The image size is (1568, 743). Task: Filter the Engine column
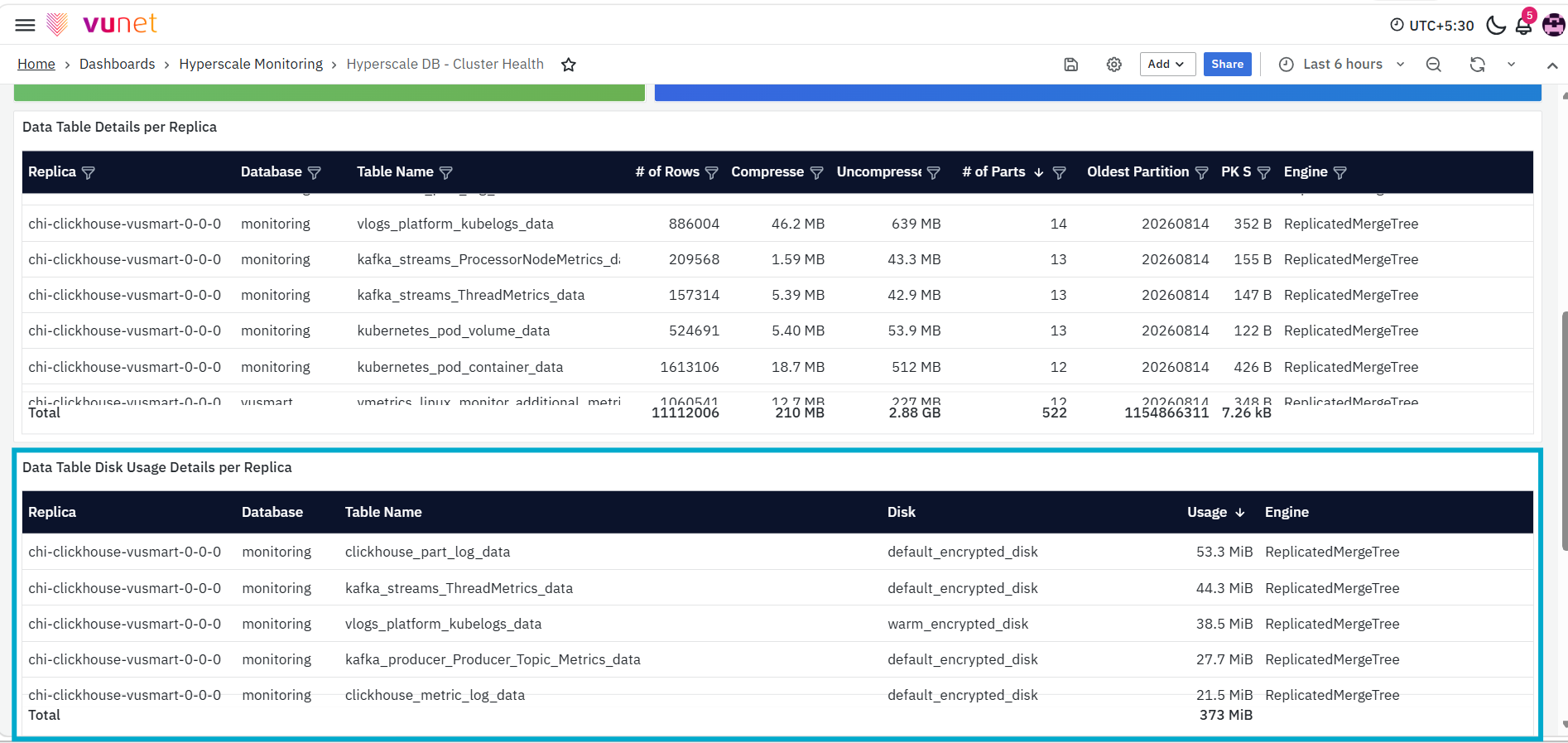coord(1340,172)
